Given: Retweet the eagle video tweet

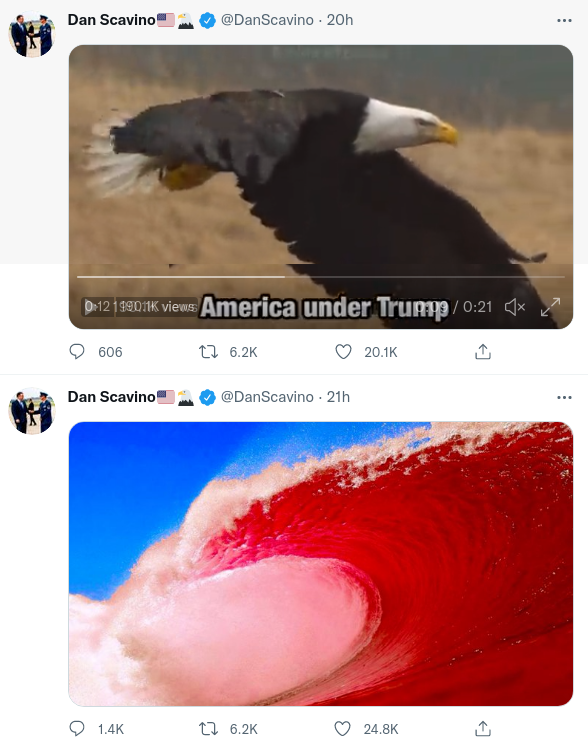Looking at the screenshot, I should [208, 352].
